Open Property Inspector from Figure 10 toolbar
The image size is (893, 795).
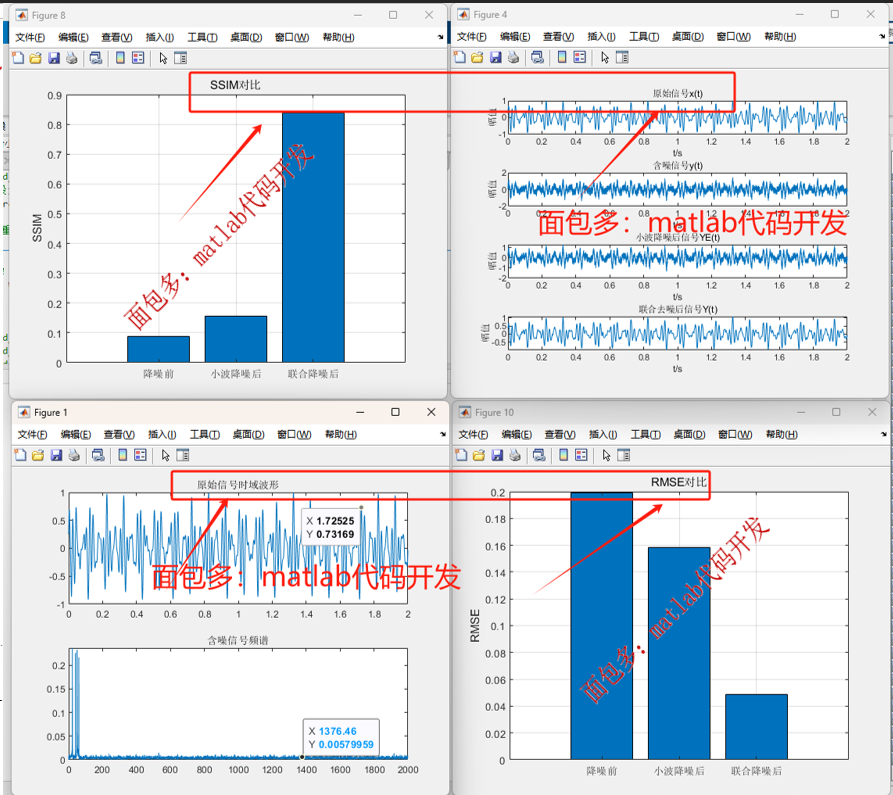[624, 455]
